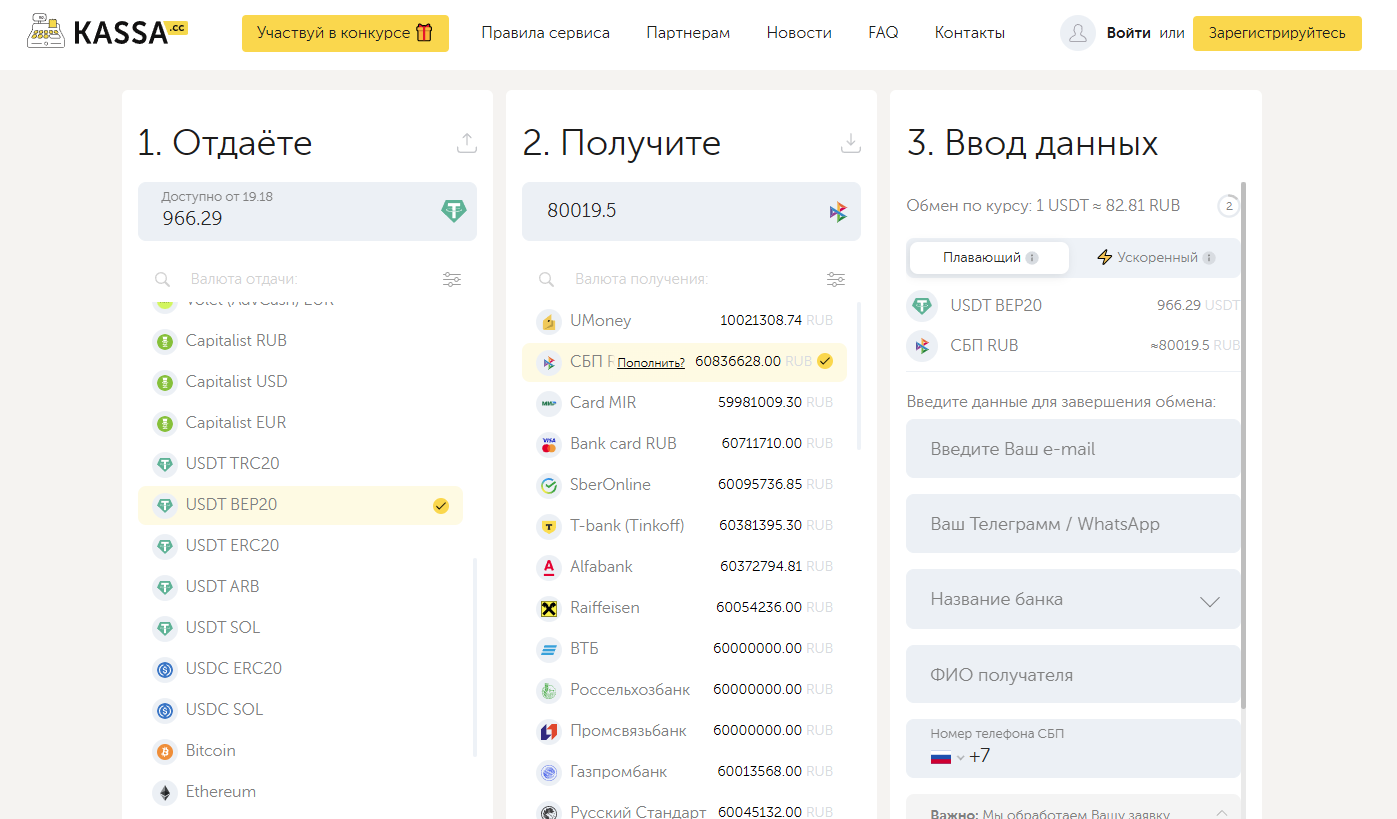1397x819 pixels.
Task: Click the ВТБ logo icon
Action: pos(548,649)
